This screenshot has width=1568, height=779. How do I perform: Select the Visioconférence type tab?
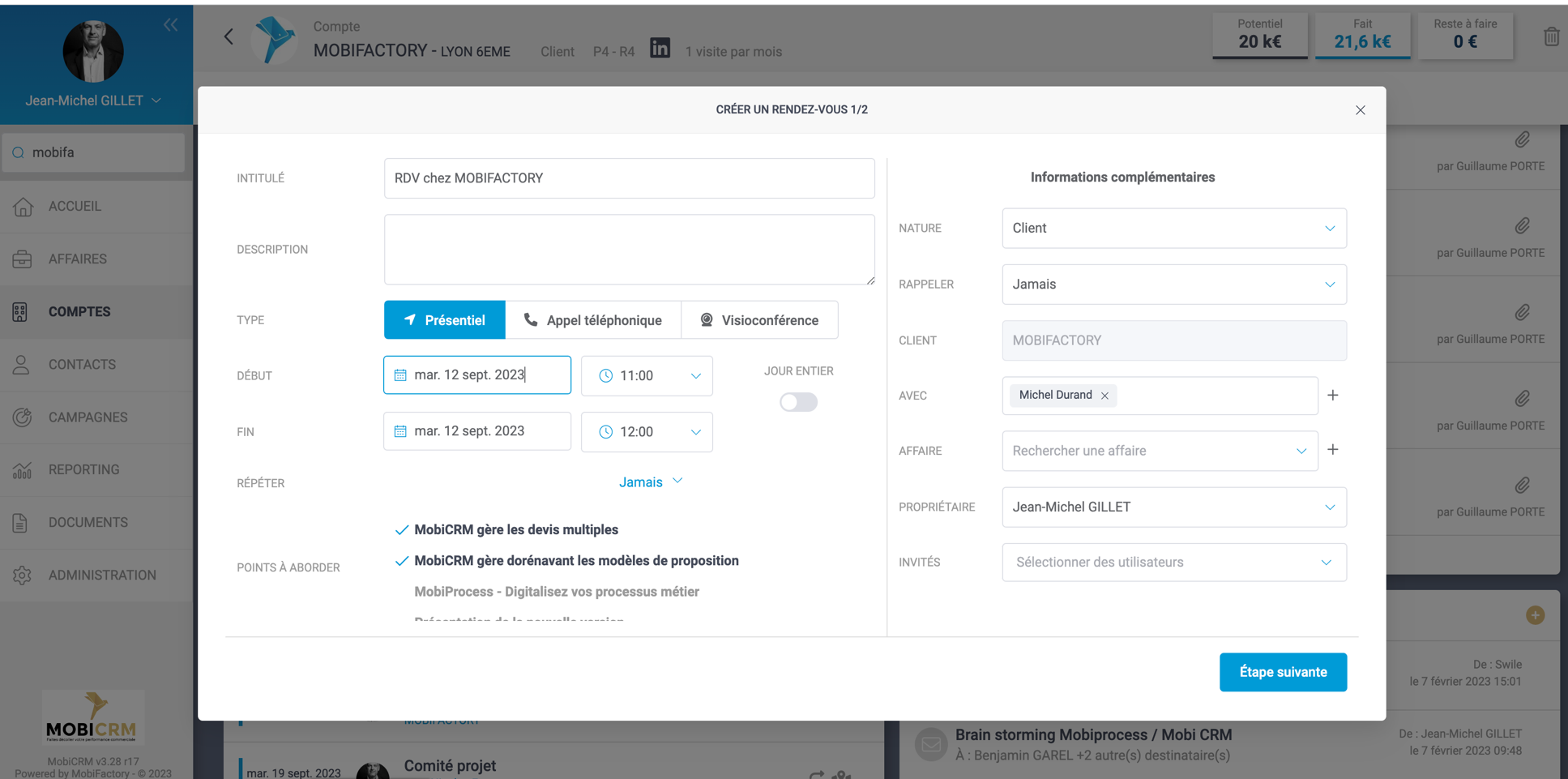click(759, 320)
